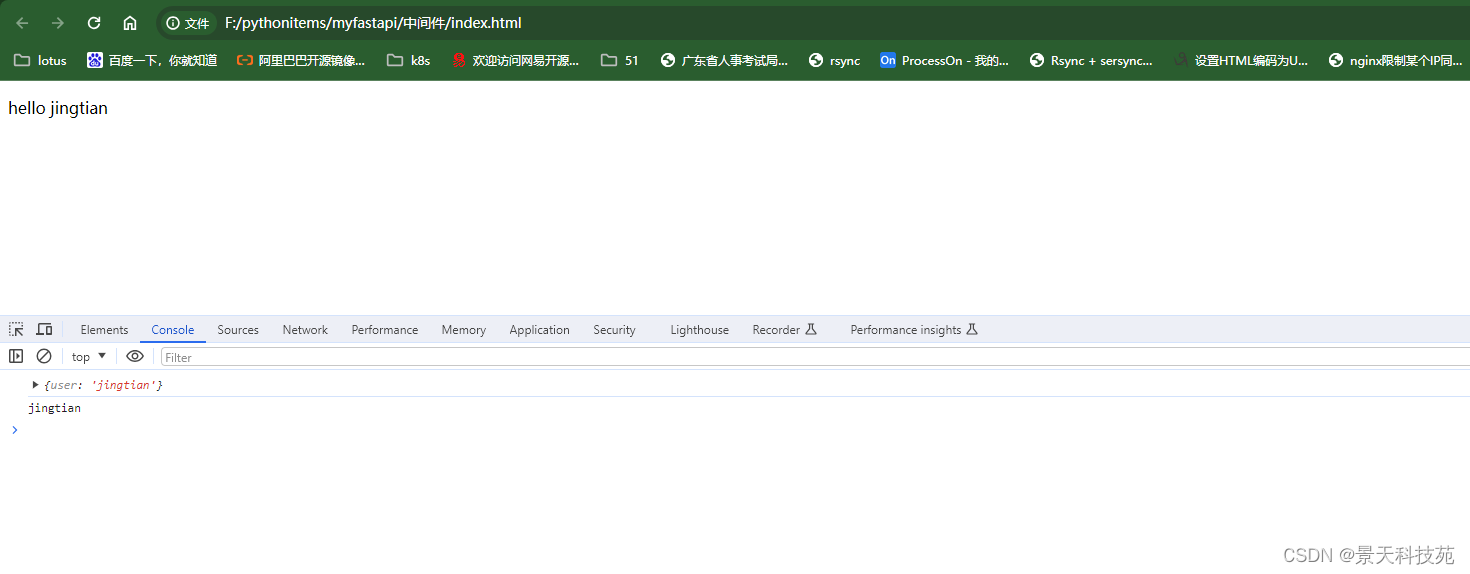Reload the index.html page
This screenshot has width=1470, height=574.
tap(94, 23)
